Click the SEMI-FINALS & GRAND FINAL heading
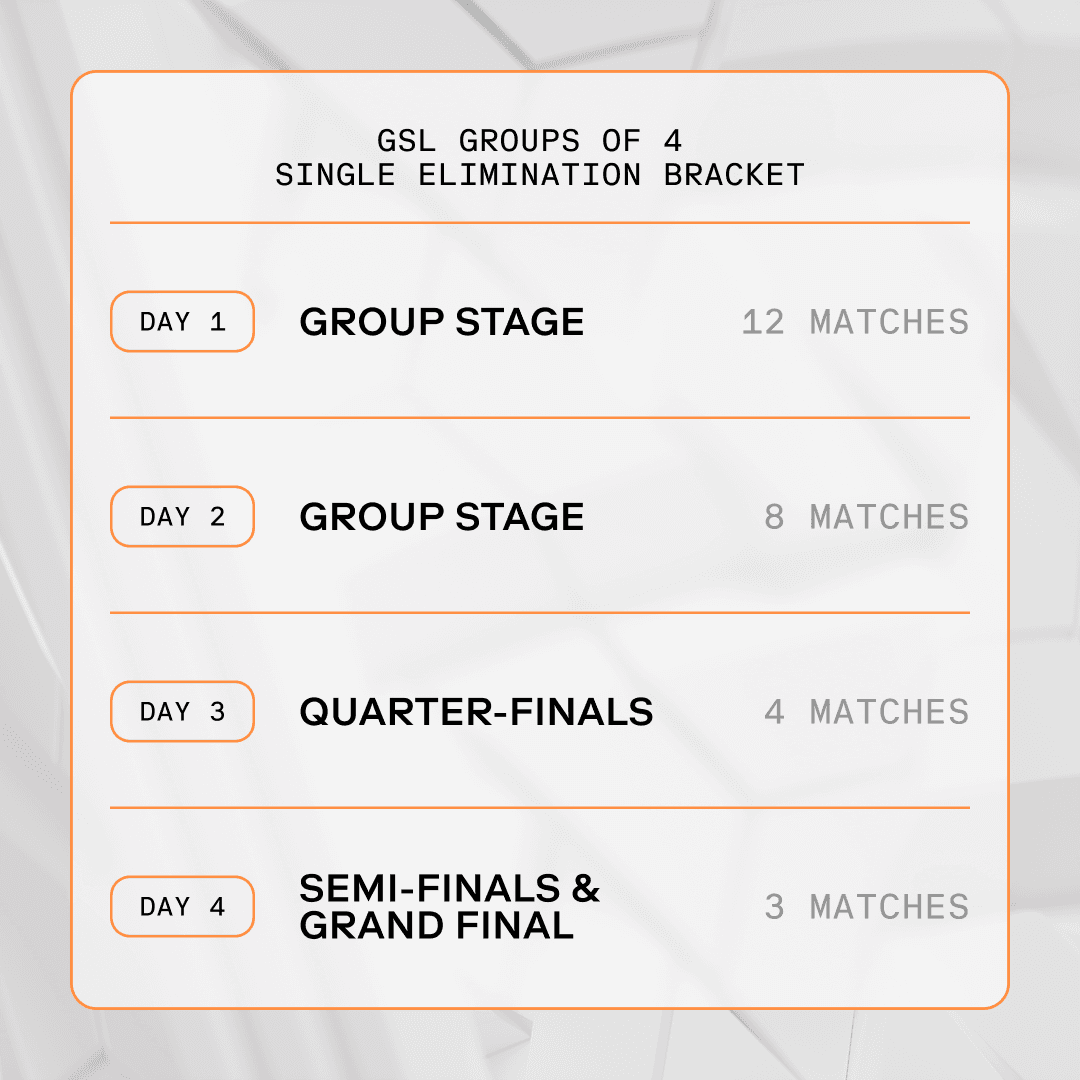Image resolution: width=1080 pixels, height=1080 pixels. [449, 906]
